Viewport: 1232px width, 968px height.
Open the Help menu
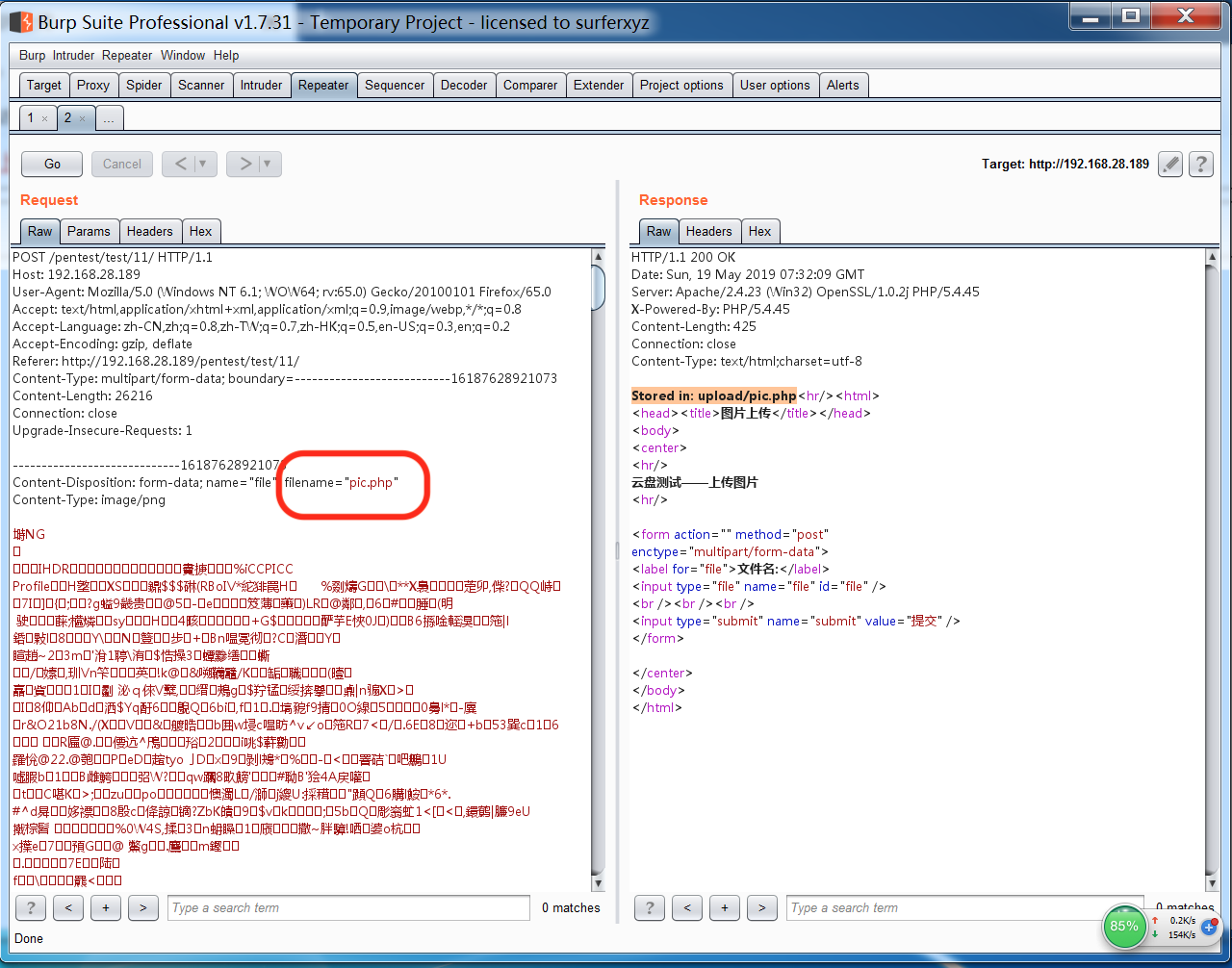[226, 56]
